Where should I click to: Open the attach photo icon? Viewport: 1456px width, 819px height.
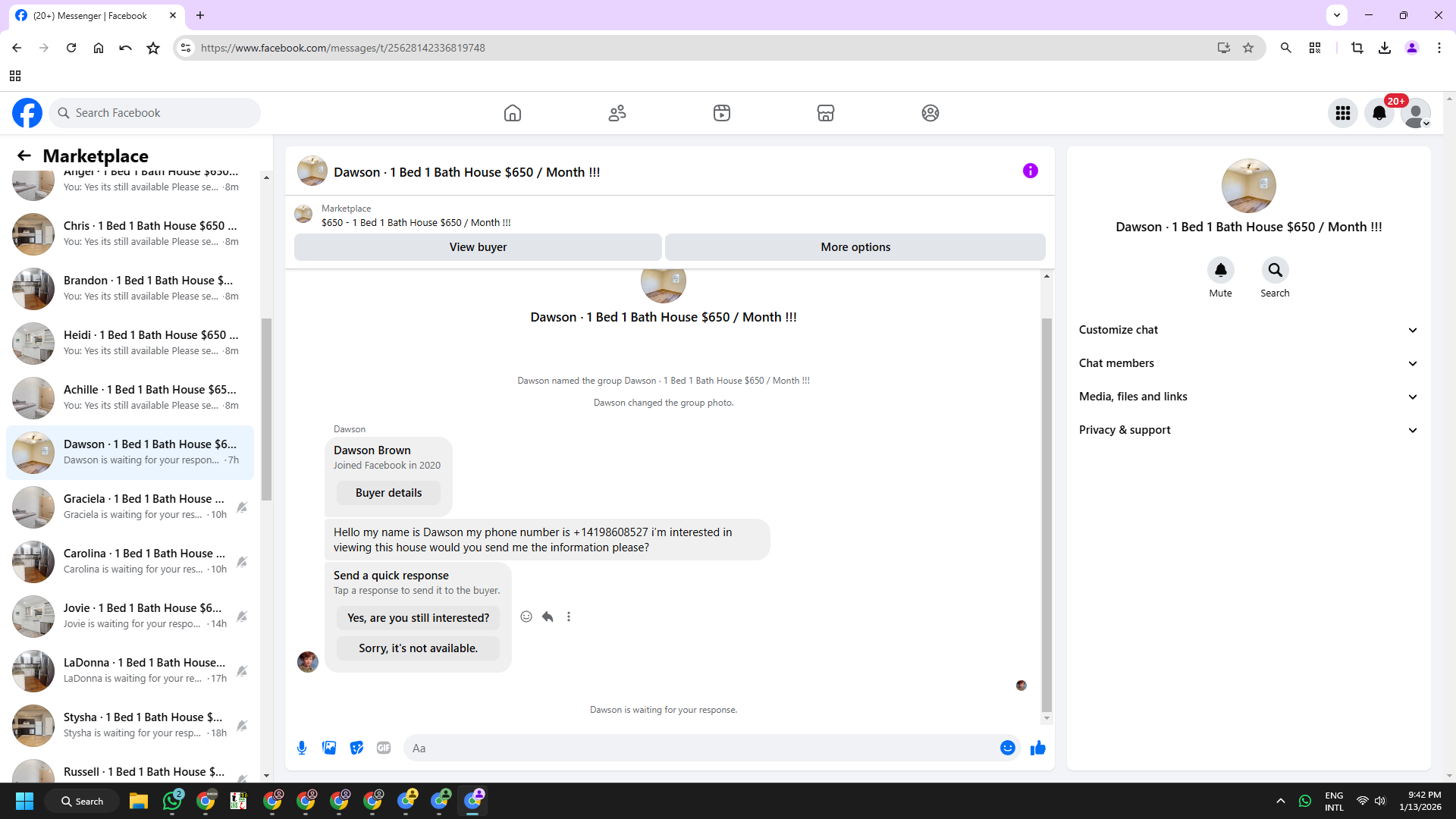329,748
